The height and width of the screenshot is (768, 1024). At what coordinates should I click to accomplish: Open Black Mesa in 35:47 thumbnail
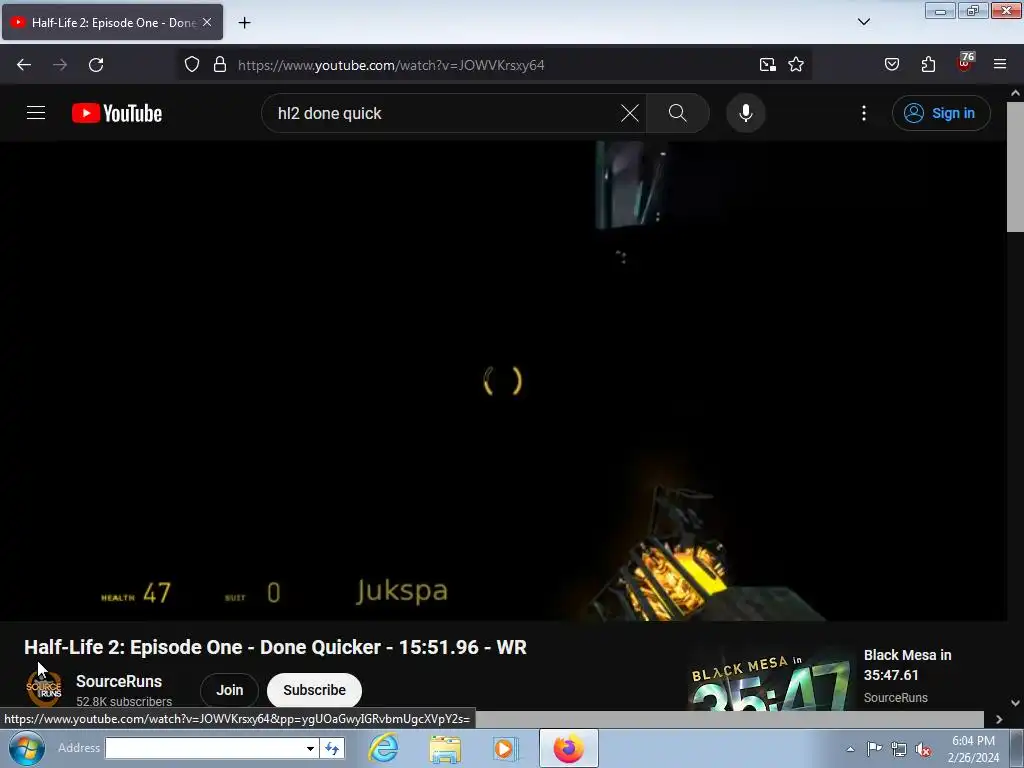[x=769, y=679]
